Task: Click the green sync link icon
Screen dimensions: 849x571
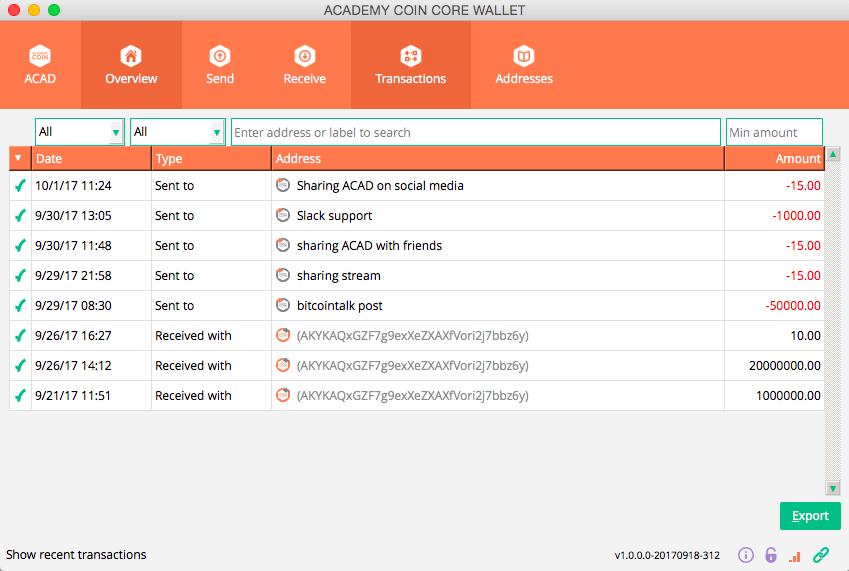Action: [821, 555]
